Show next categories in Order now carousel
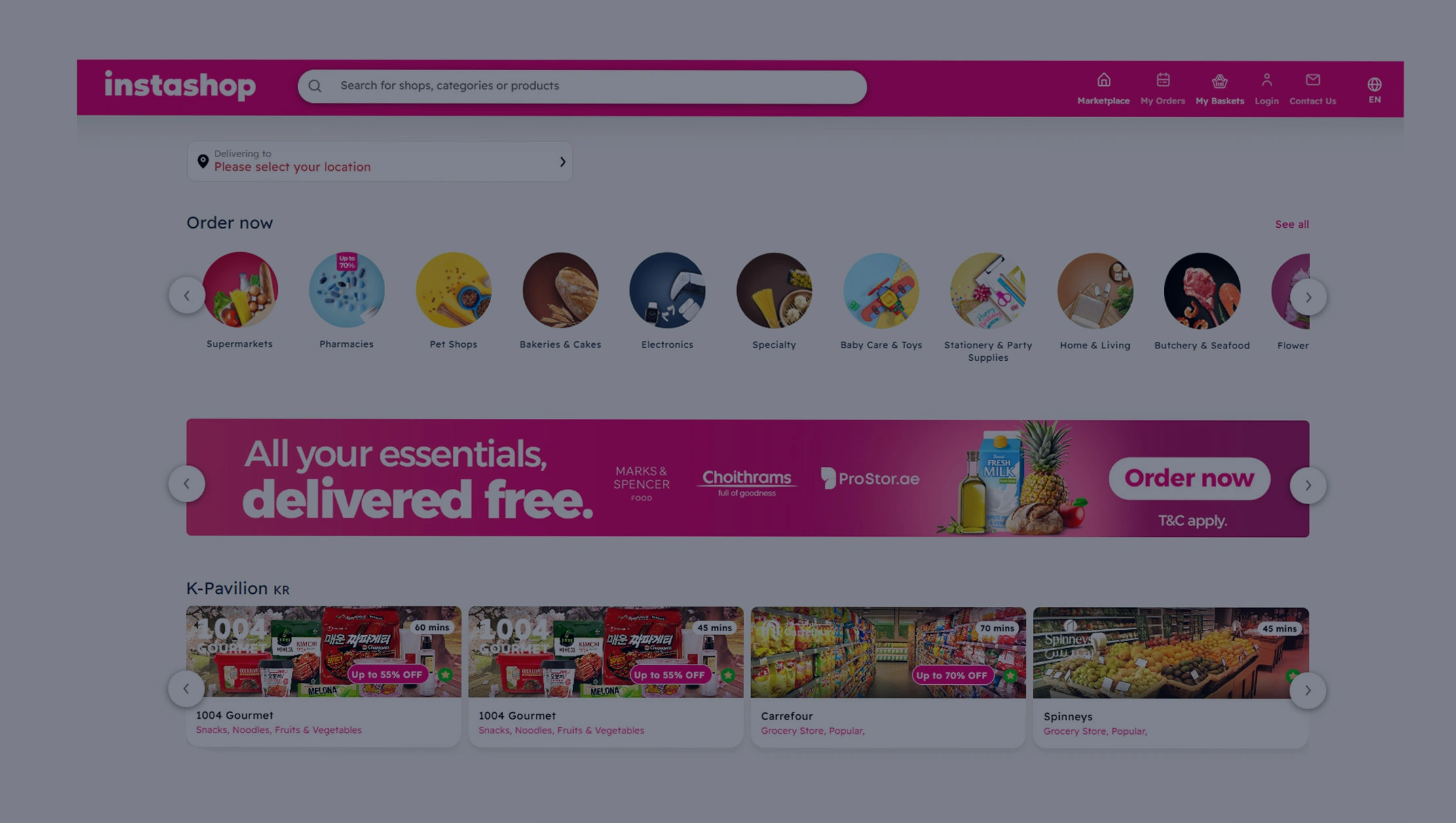Image resolution: width=1456 pixels, height=823 pixels. pos(1308,297)
